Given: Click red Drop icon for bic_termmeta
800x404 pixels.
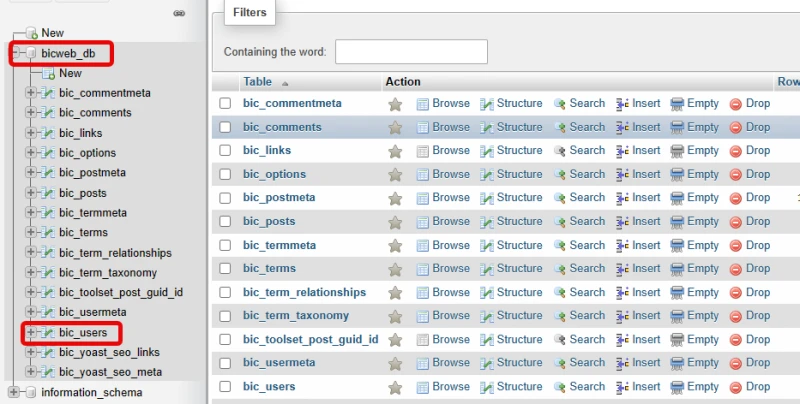Looking at the screenshot, I should pyautogui.click(x=736, y=246).
